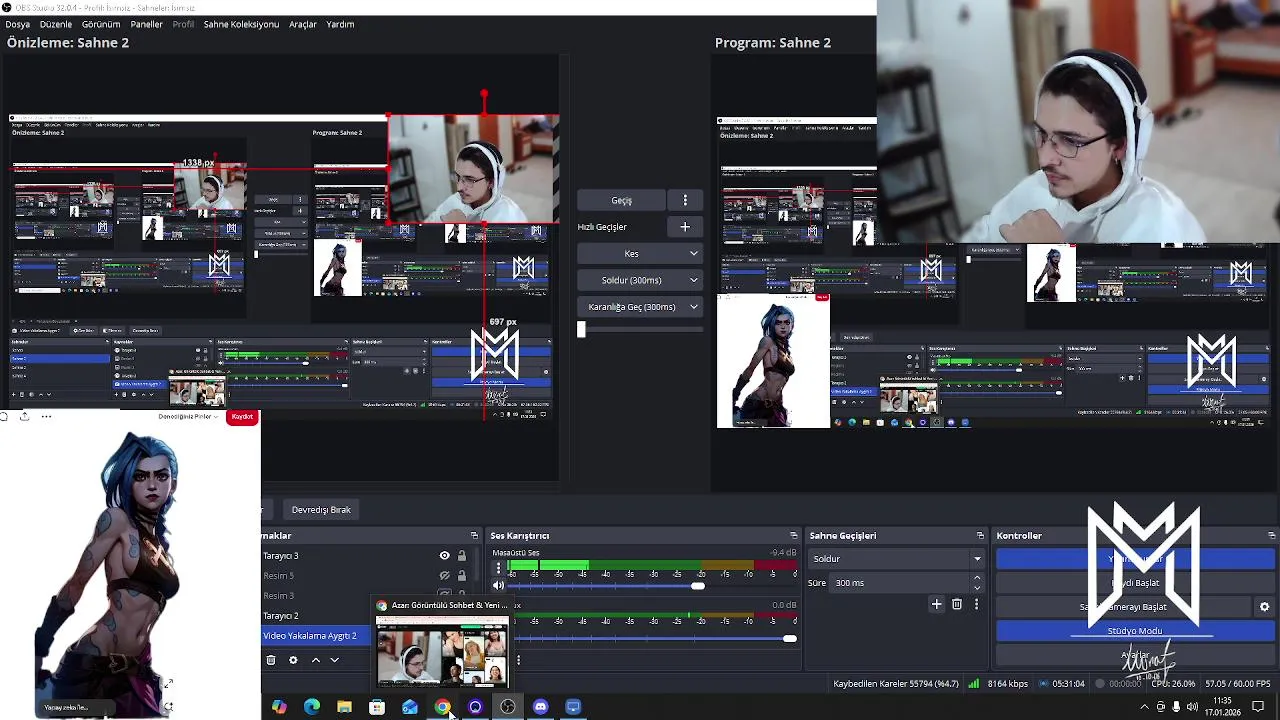This screenshot has height=720, width=1280.
Task: Show hidden system tray icons
Action: click(x=1144, y=707)
